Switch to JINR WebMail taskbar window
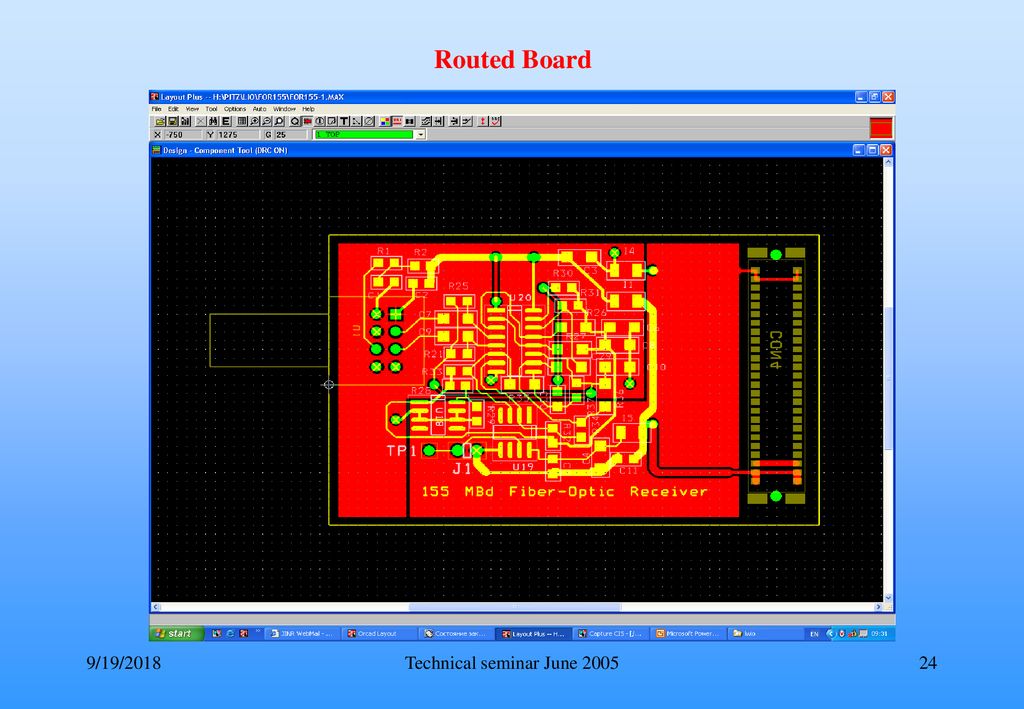This screenshot has width=1024, height=709. tap(302, 633)
